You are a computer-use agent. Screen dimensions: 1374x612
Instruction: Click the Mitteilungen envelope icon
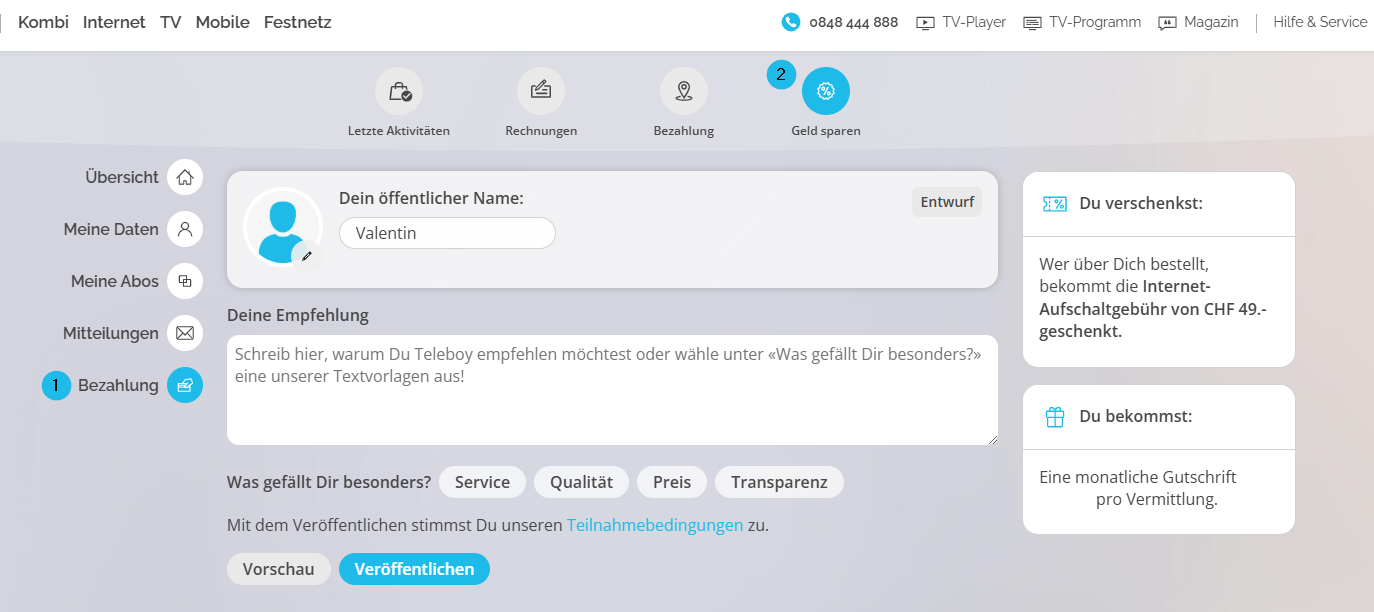185,333
